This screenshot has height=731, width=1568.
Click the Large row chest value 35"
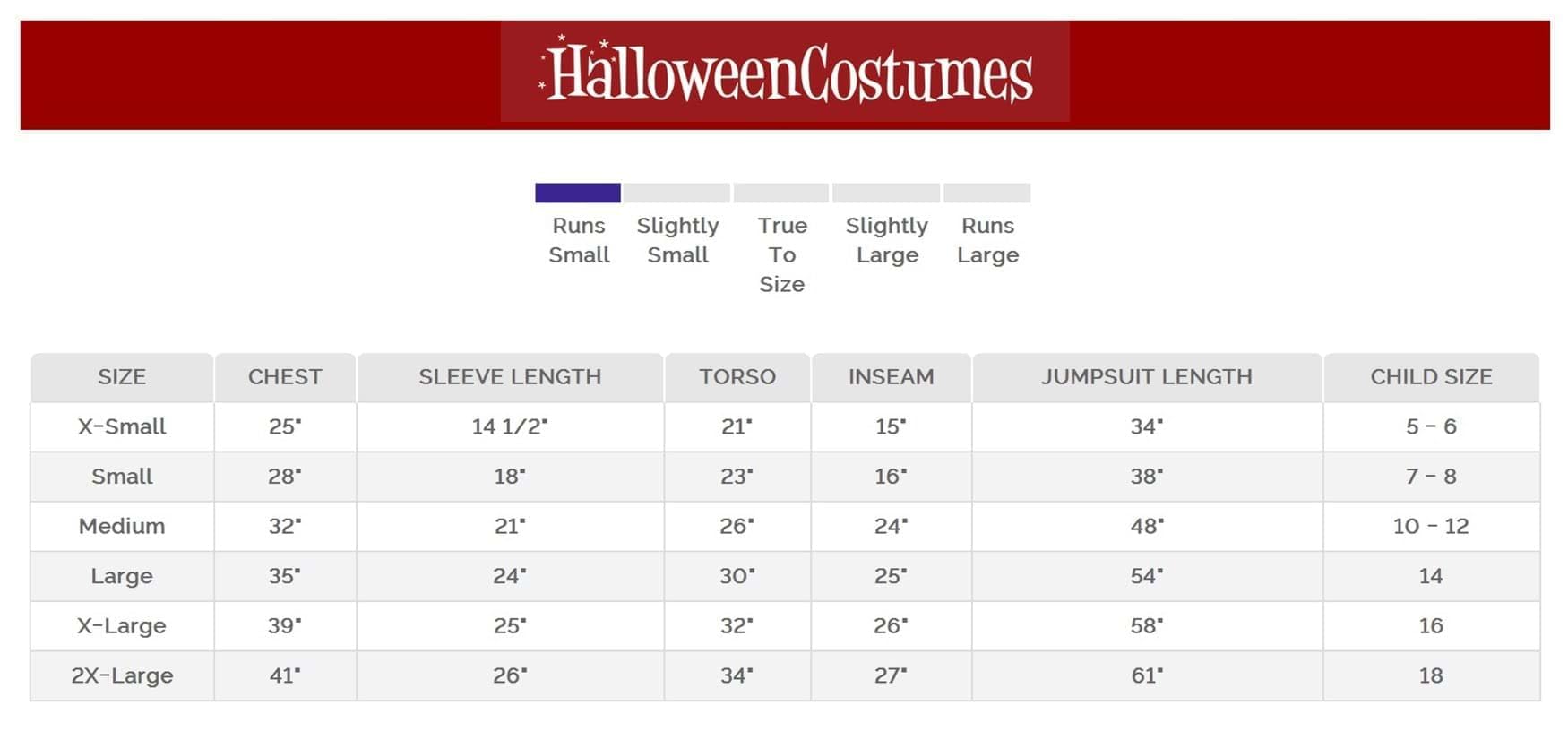(285, 576)
